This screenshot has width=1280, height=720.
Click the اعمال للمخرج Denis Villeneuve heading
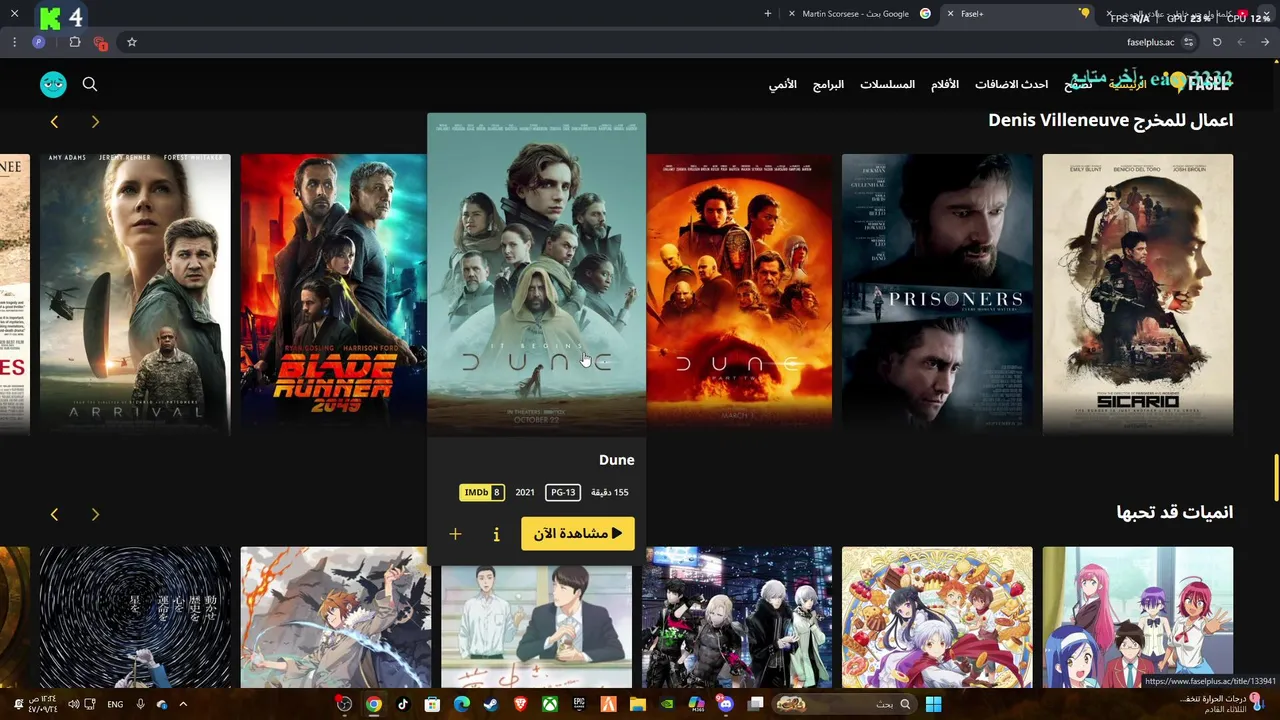1110,120
